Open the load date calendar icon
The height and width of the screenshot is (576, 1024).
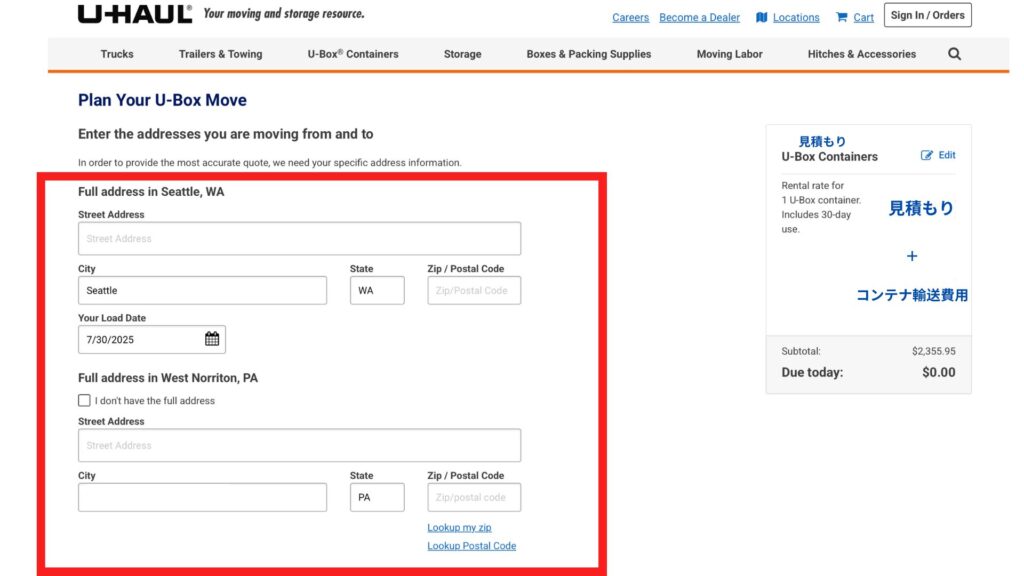(212, 339)
